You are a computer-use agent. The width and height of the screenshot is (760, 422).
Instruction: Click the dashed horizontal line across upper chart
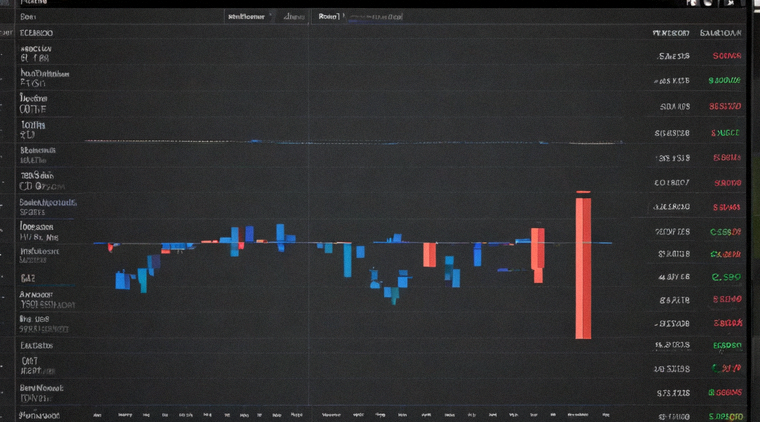point(354,142)
